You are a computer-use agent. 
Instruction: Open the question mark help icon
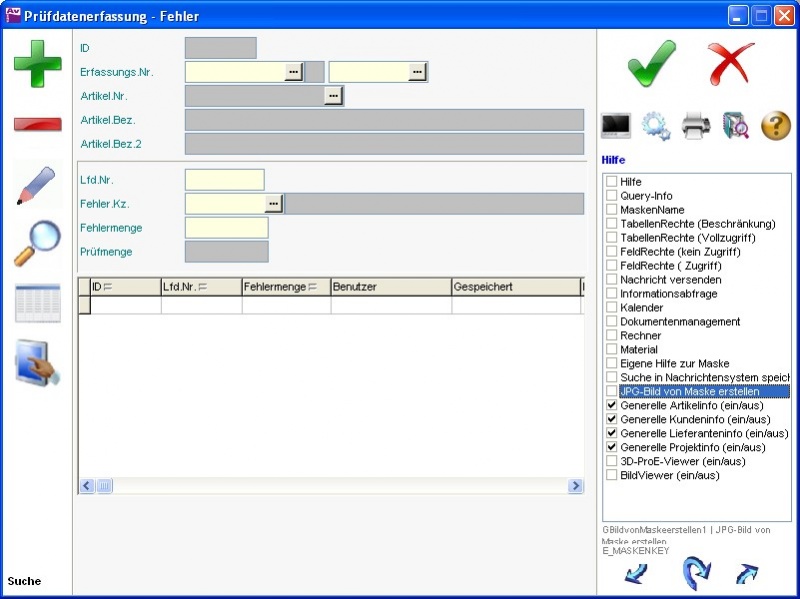pyautogui.click(x=776, y=126)
